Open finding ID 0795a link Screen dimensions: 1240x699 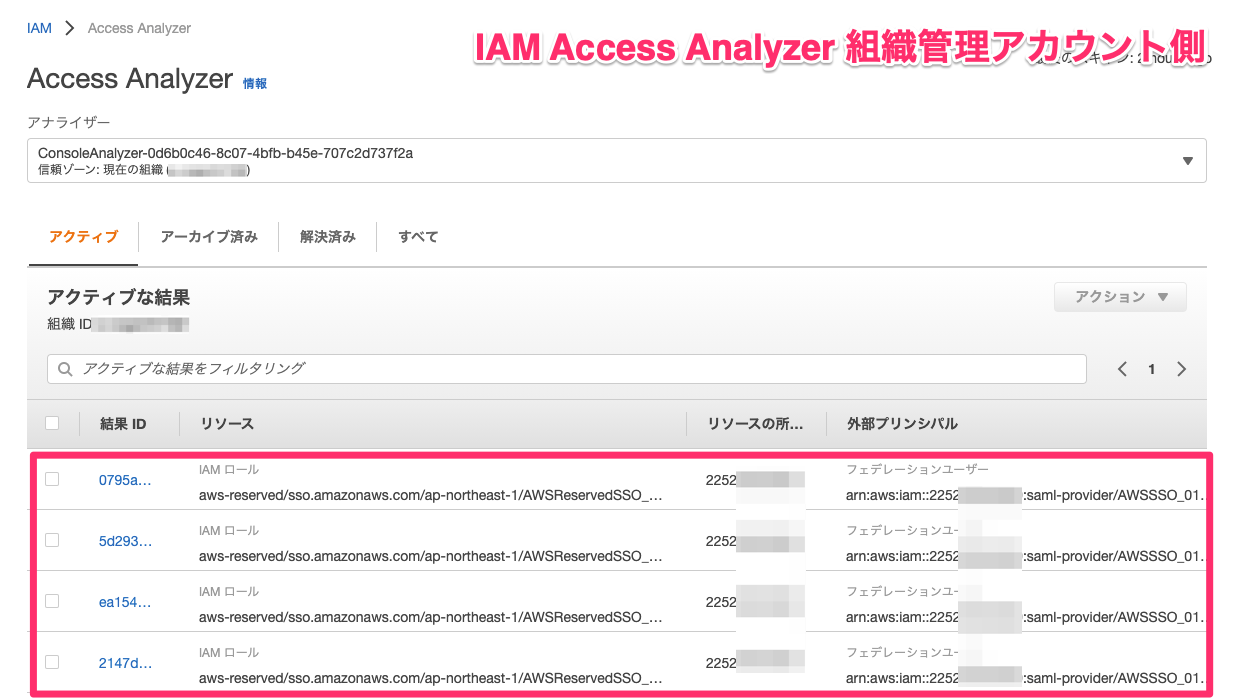(x=125, y=480)
